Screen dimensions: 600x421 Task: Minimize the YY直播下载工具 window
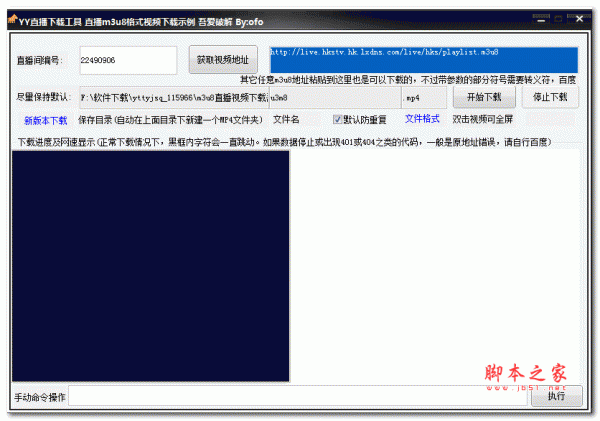click(x=541, y=19)
